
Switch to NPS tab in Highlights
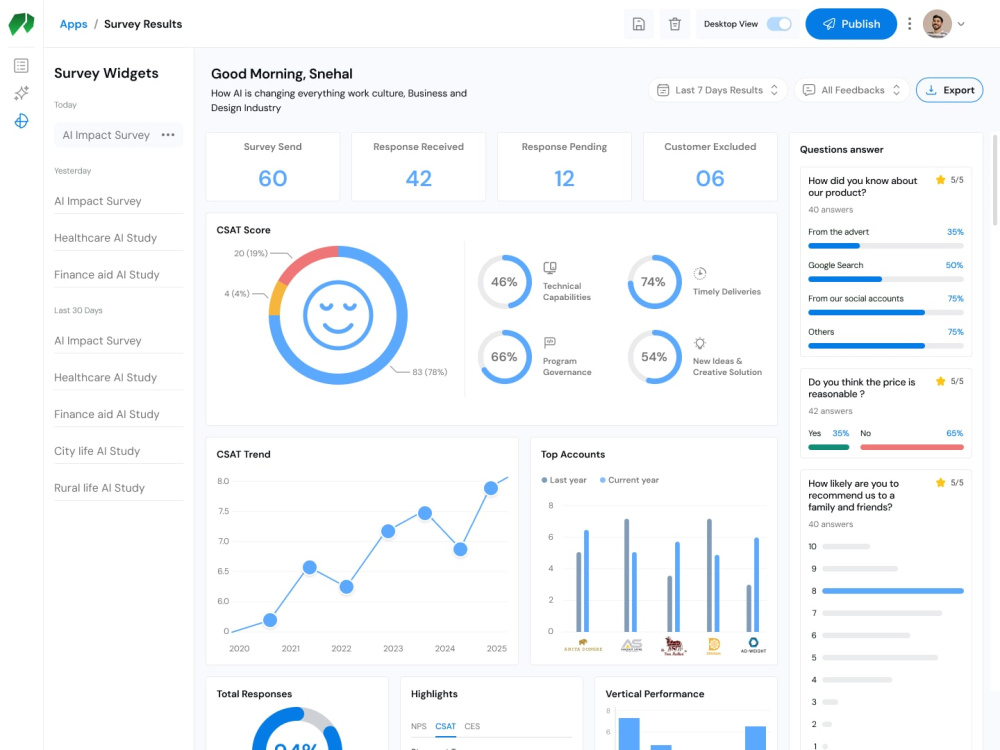[419, 726]
